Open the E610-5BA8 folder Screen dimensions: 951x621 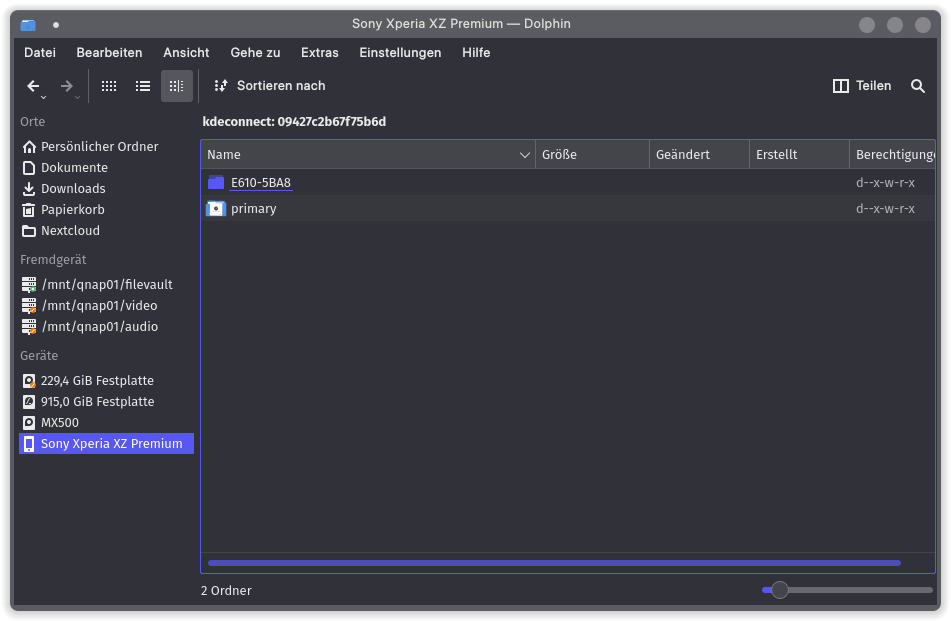(260, 183)
